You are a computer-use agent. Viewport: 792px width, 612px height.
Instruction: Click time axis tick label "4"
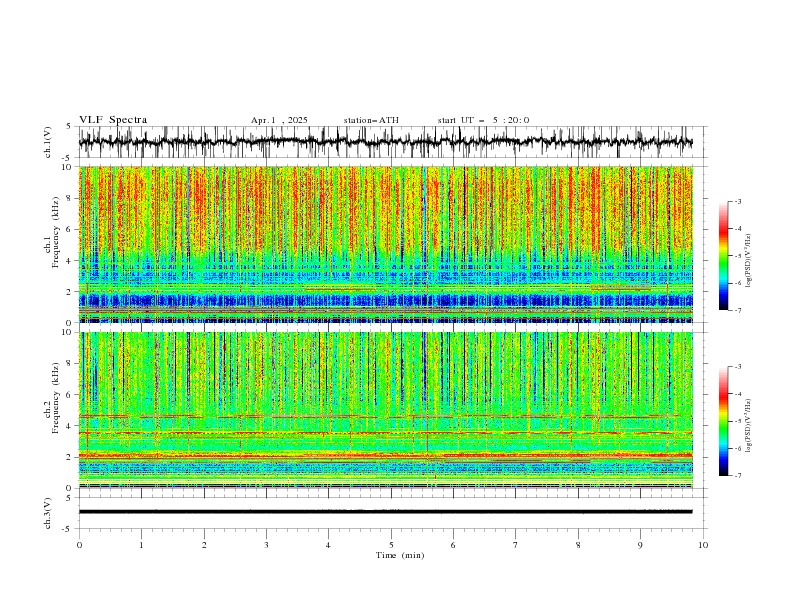pos(328,545)
